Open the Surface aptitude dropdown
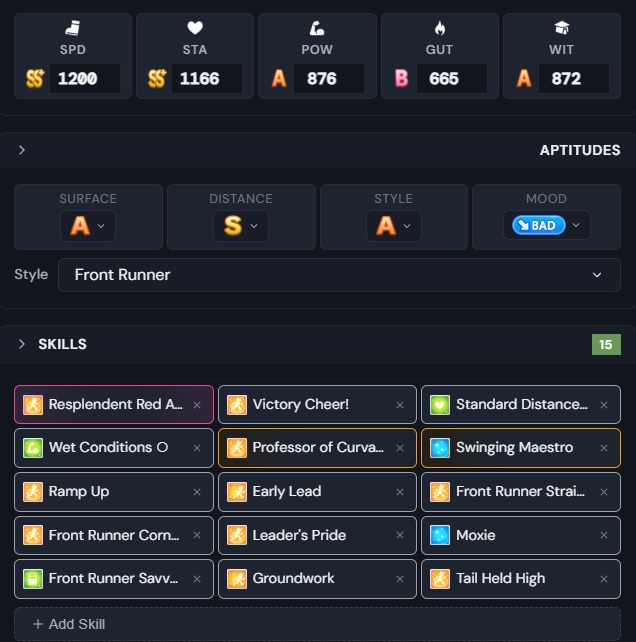Image resolution: width=636 pixels, height=642 pixels. point(88,226)
